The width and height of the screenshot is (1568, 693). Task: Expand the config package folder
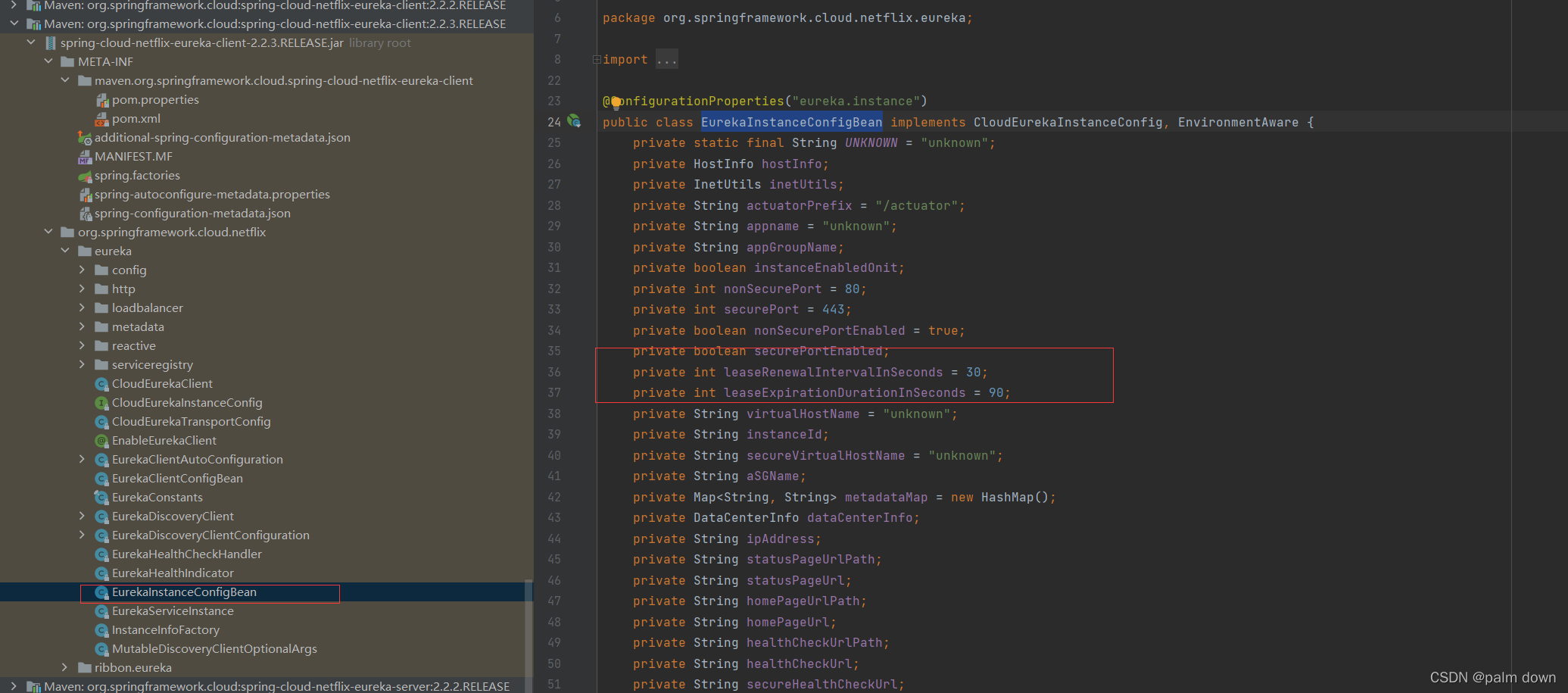click(x=82, y=270)
